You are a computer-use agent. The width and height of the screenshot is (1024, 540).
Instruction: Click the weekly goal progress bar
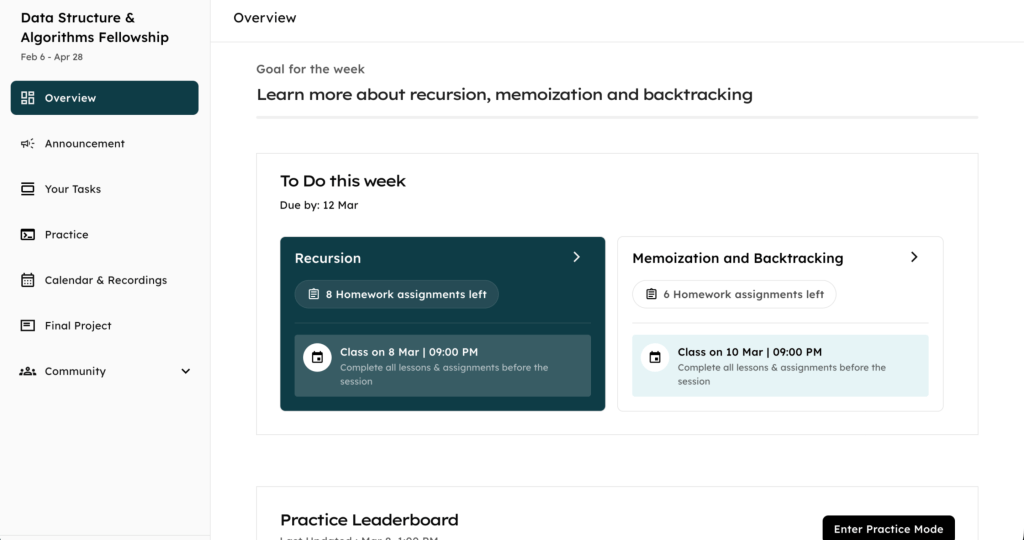pos(617,118)
